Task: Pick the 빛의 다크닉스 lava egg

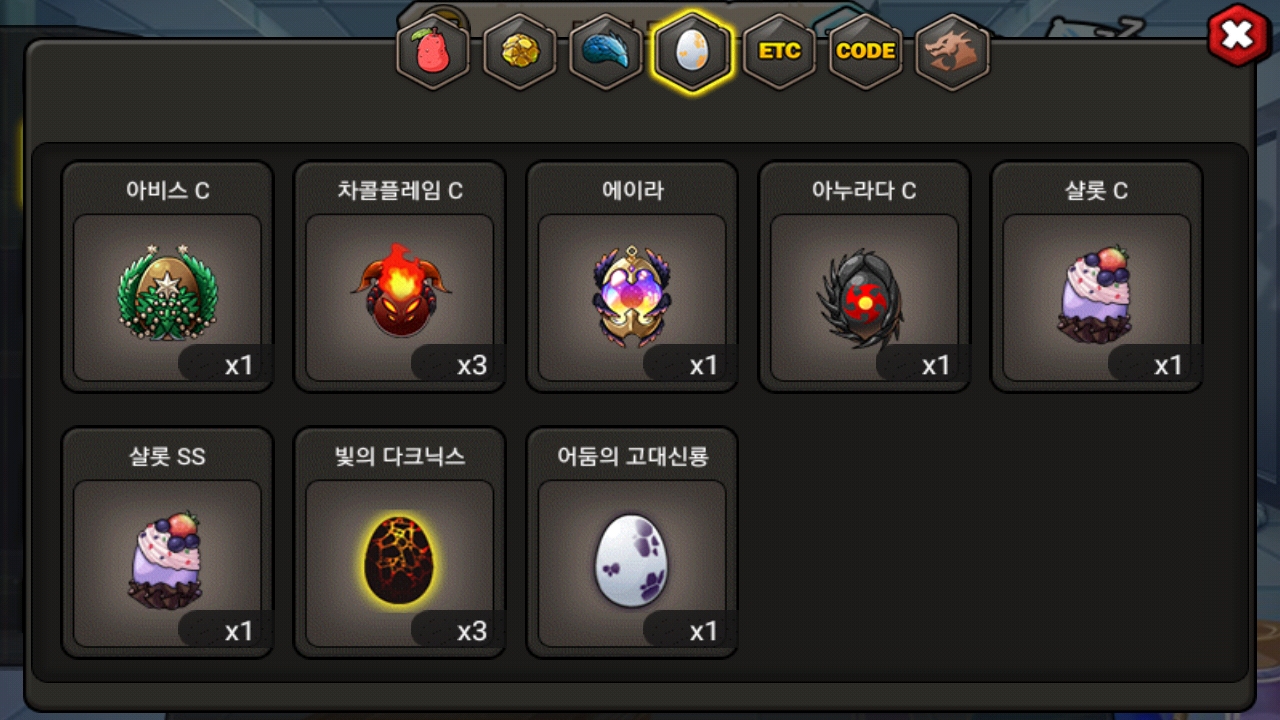Action: click(x=400, y=543)
